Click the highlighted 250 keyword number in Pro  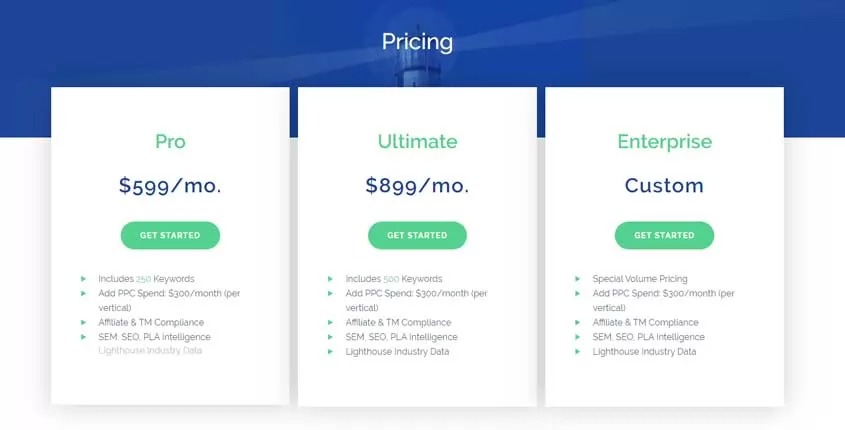[143, 279]
